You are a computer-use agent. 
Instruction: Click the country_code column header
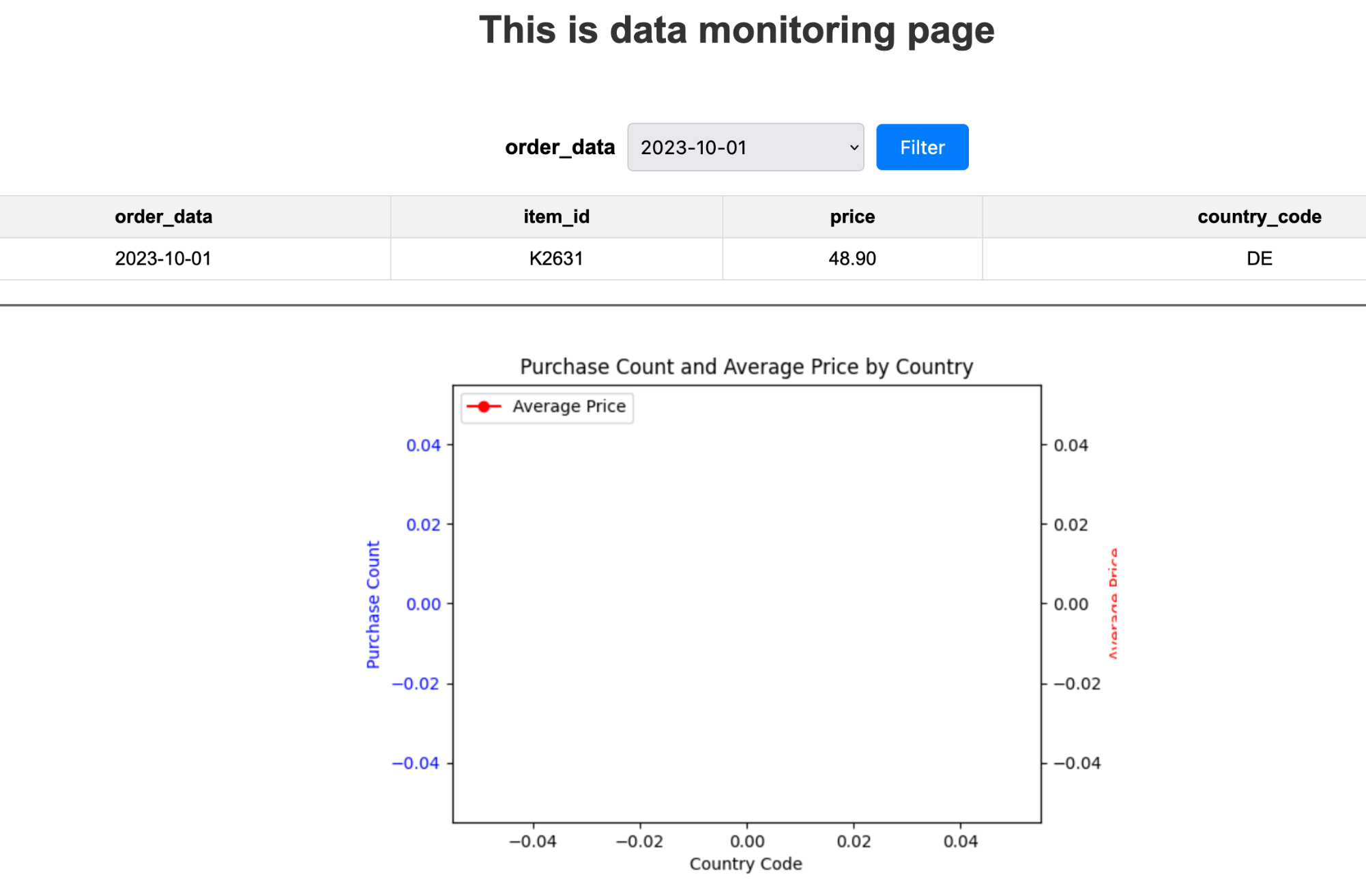[x=1259, y=217]
